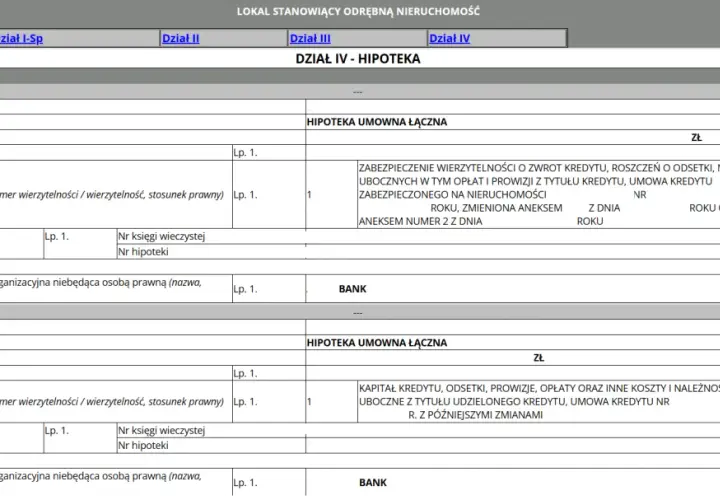The image size is (720, 500).
Task: Select the DZIAŁ IV - HIPOTEKA heading
Action: point(358,59)
